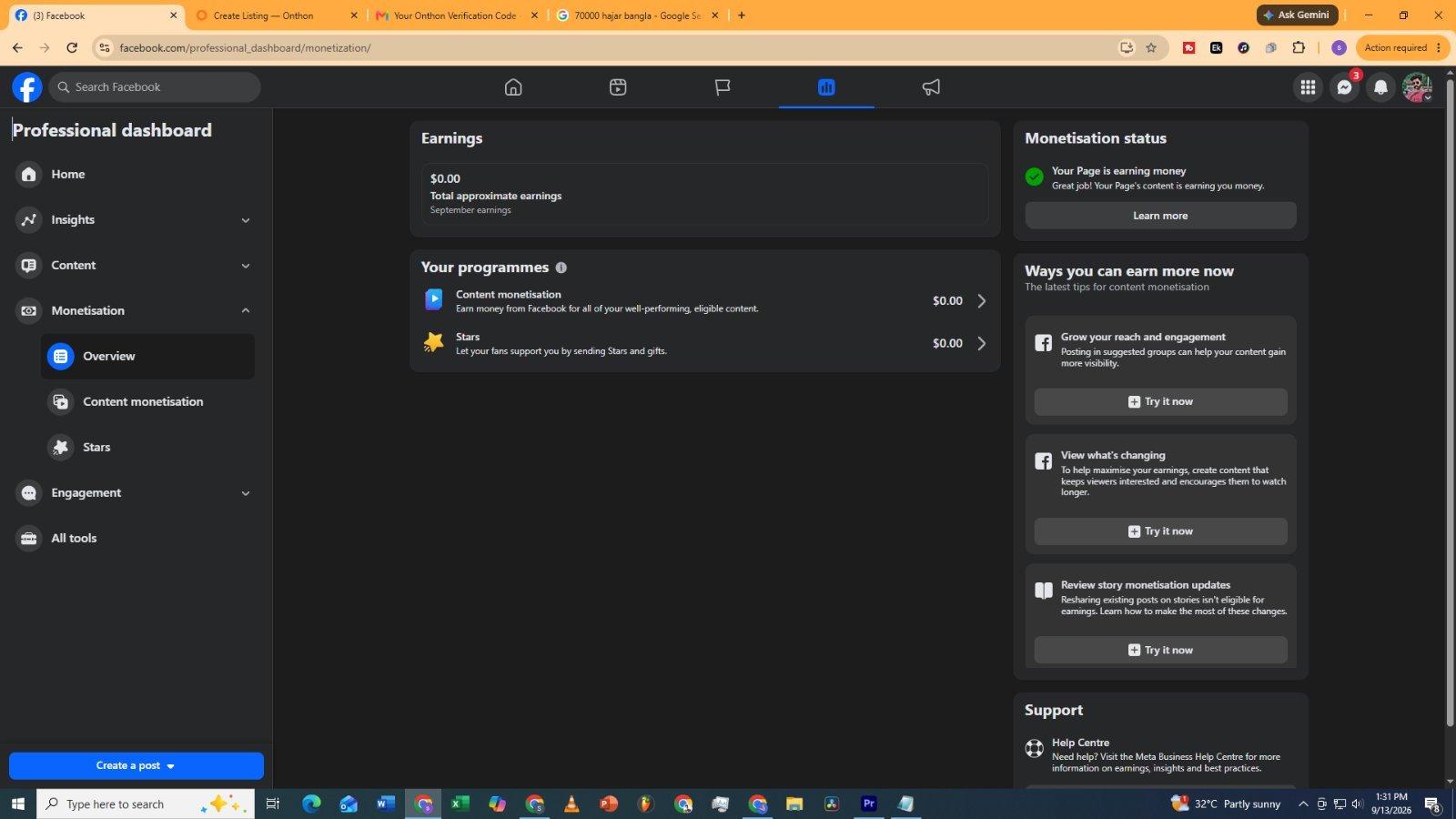
Task: Close the Create Listing — Onthon tab
Action: [x=354, y=15]
